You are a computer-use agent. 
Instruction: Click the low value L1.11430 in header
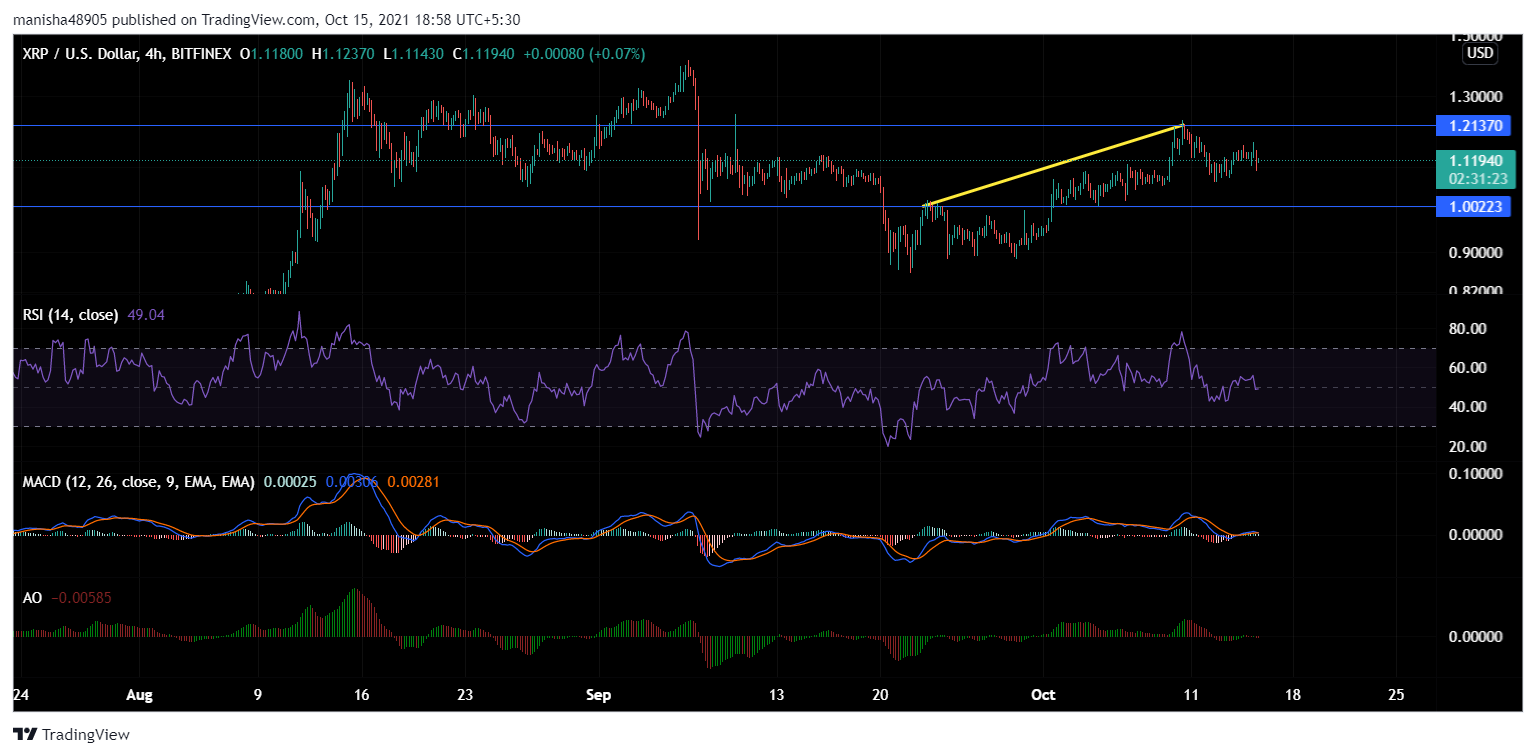(414, 53)
